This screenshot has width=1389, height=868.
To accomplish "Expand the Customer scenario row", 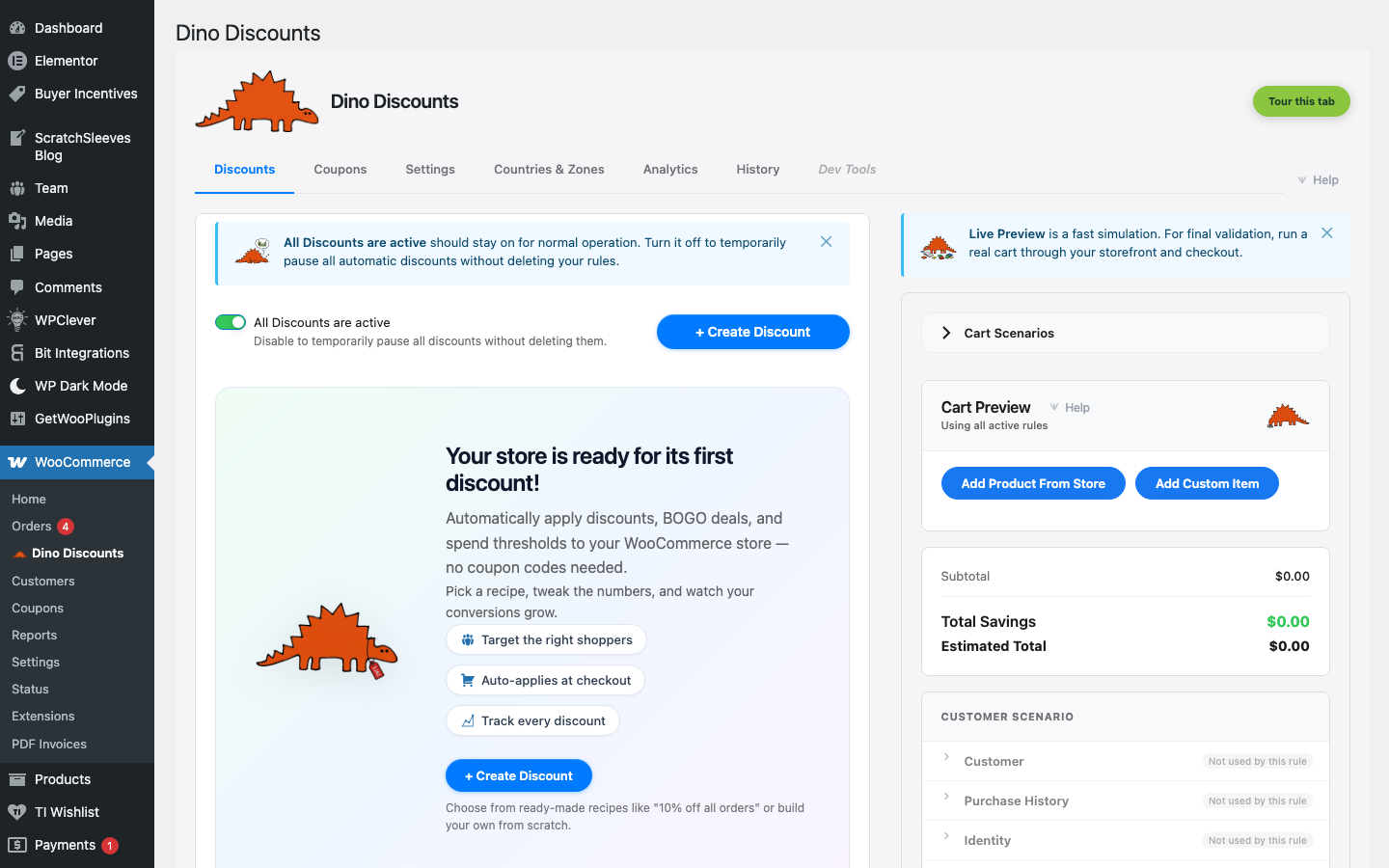I will pos(1126,761).
